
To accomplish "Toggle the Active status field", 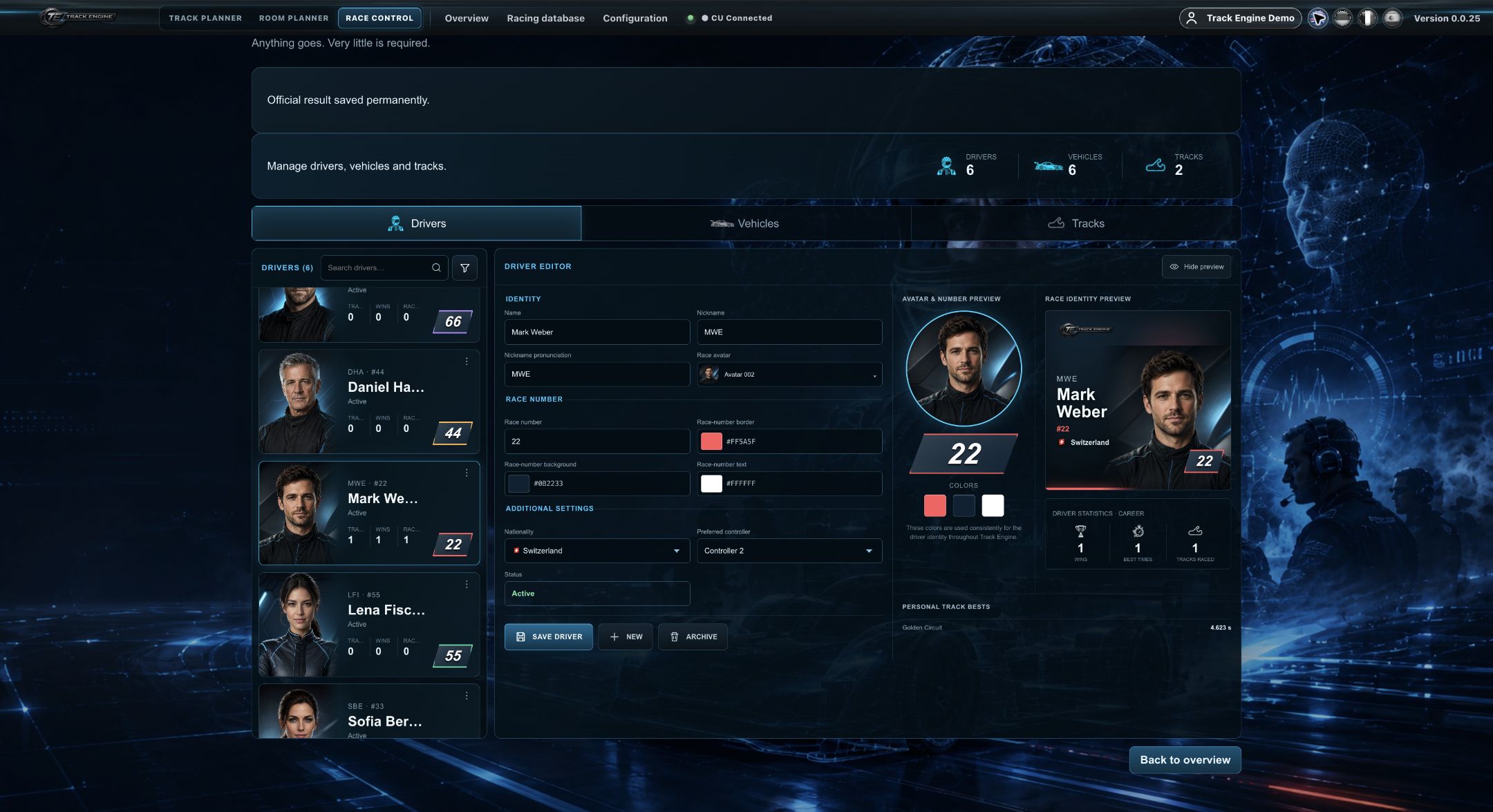I will tap(597, 594).
